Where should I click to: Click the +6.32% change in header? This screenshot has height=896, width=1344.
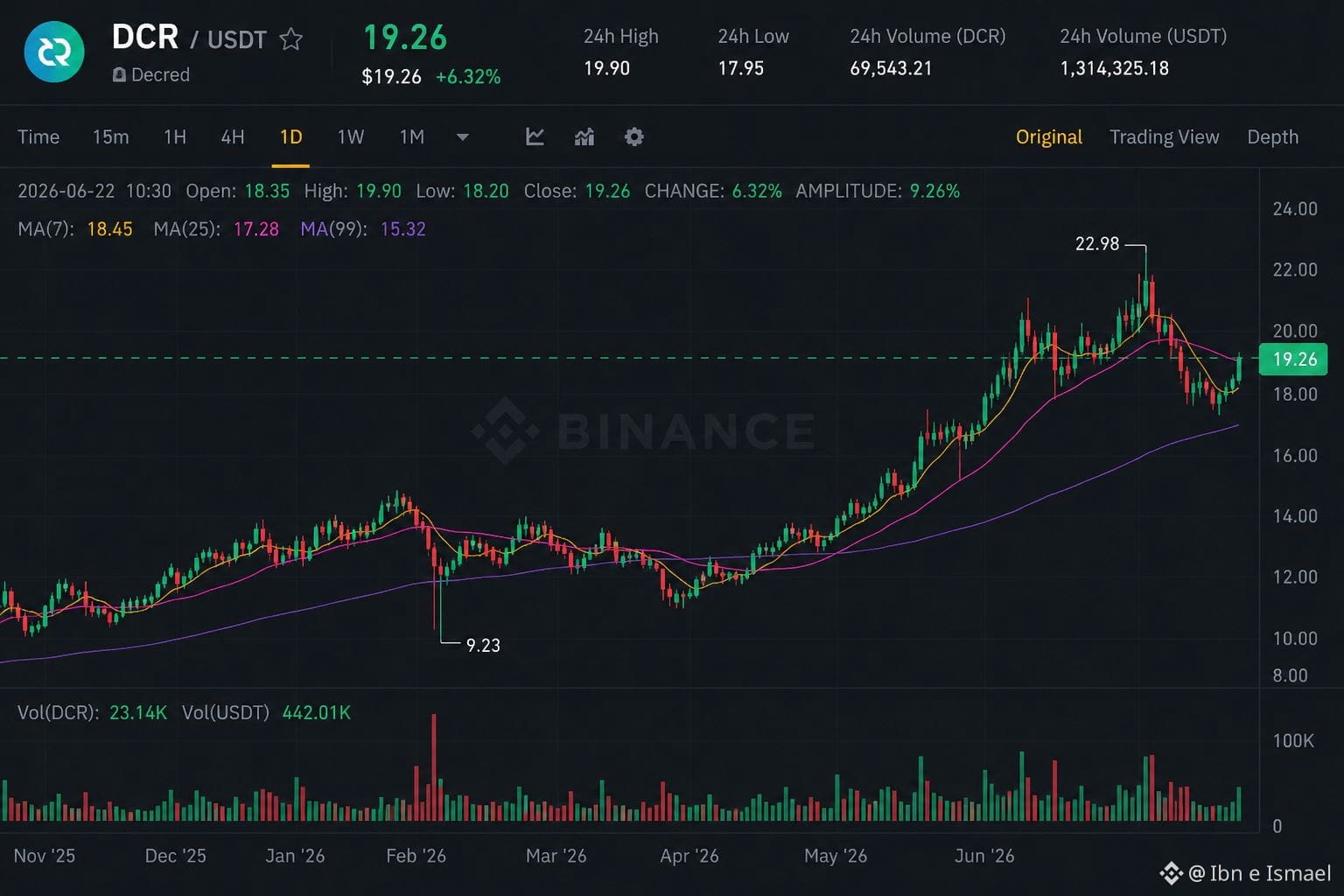tap(468, 77)
